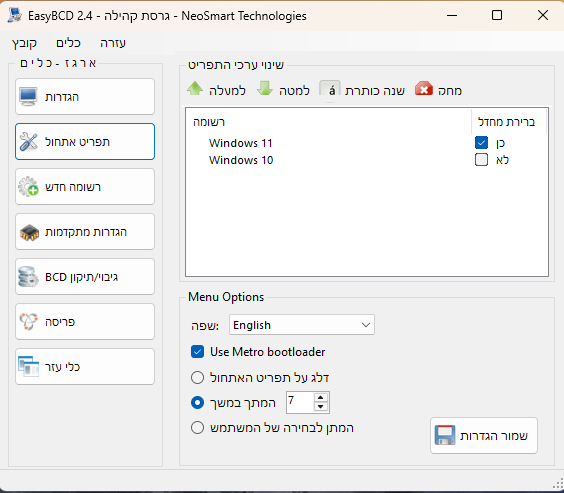The width and height of the screenshot is (564, 493).
Task: Maximize the EasyBCD window
Action: (x=497, y=15)
